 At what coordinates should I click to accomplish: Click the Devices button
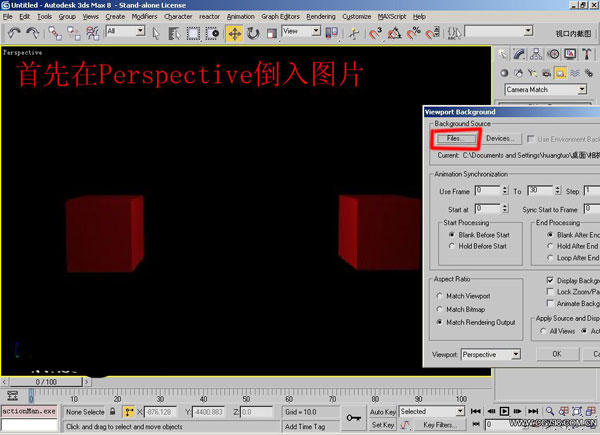coord(500,138)
